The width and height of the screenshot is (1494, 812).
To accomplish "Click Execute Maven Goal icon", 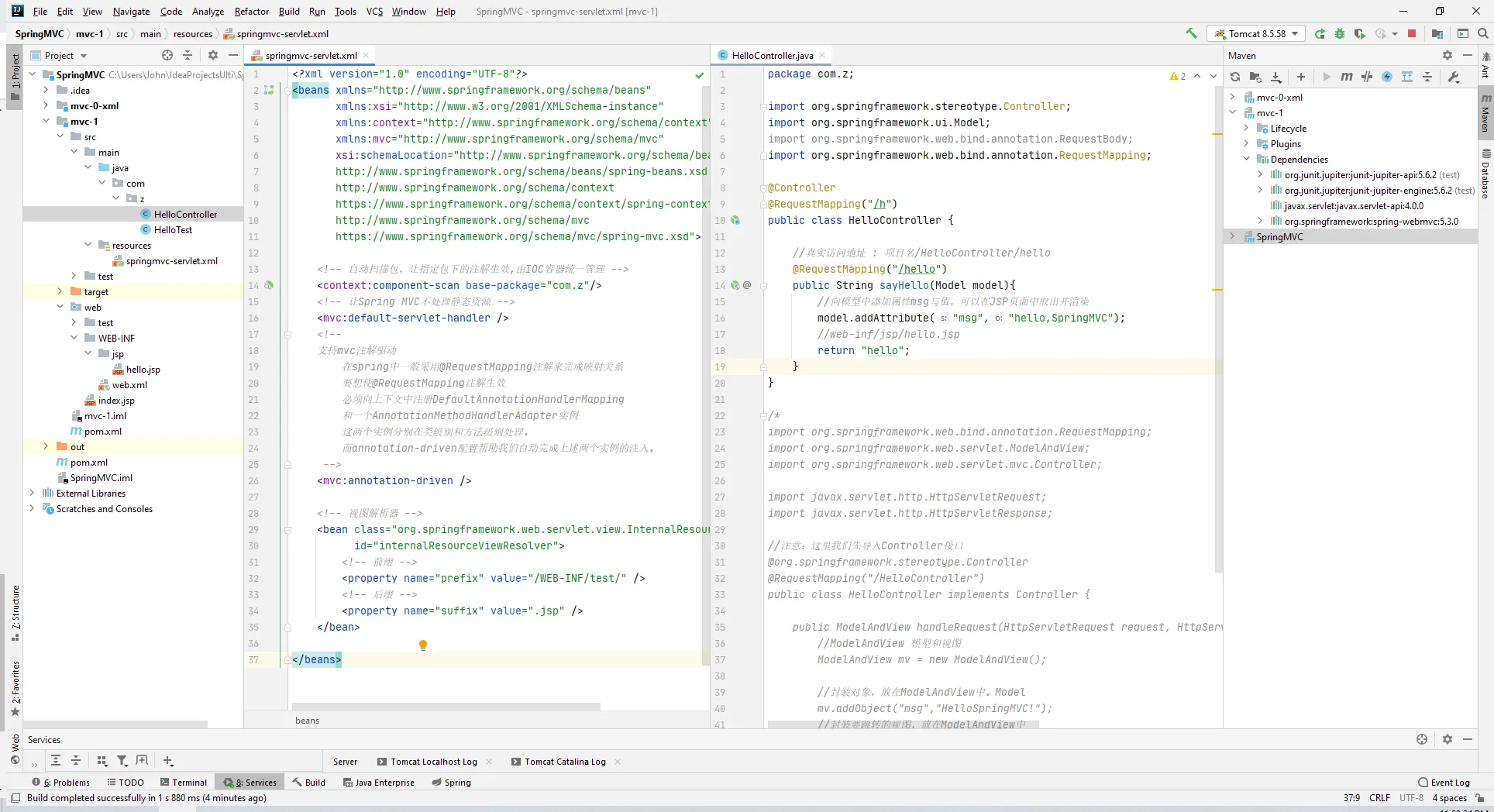I will coord(1347,77).
